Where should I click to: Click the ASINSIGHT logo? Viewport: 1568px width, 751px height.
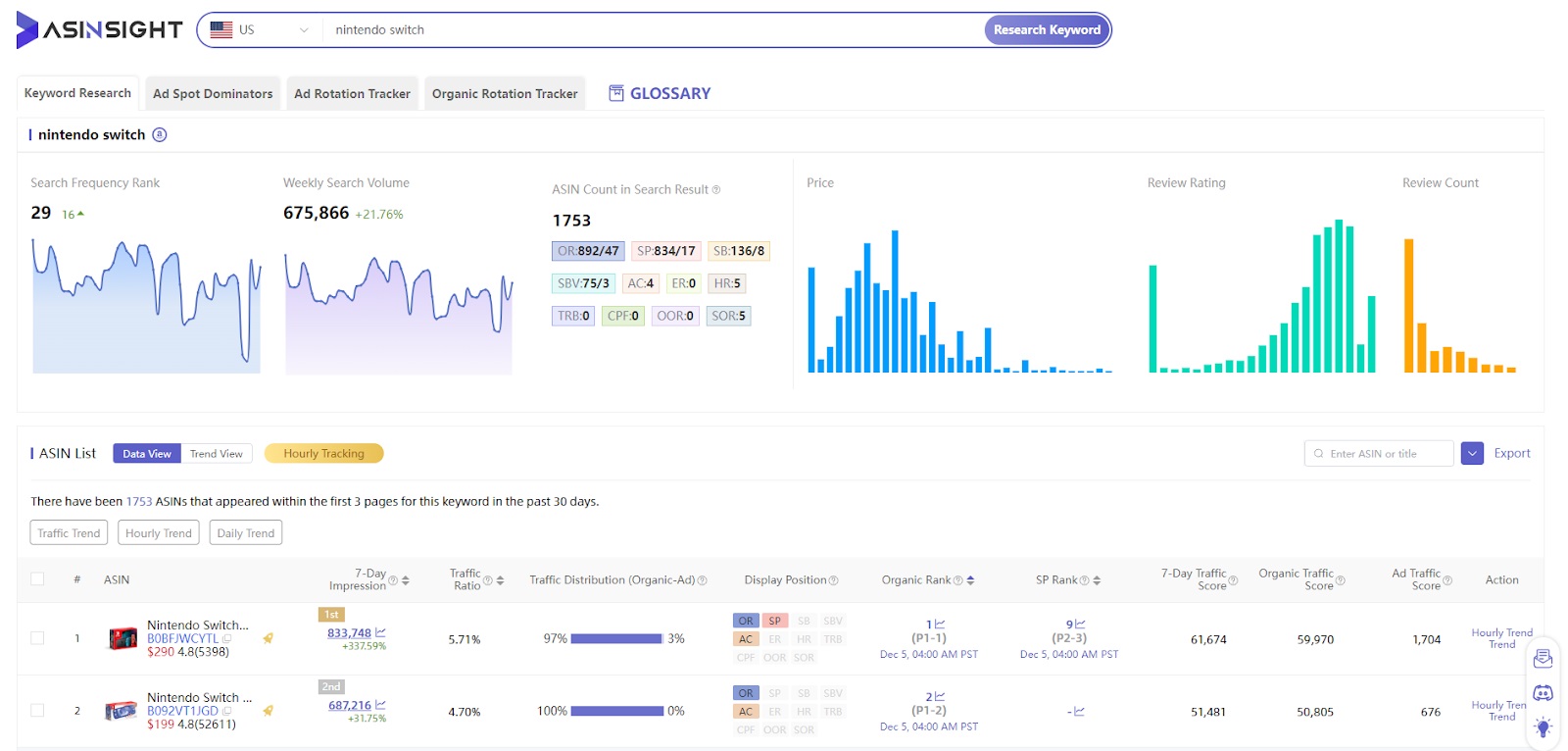click(x=99, y=30)
